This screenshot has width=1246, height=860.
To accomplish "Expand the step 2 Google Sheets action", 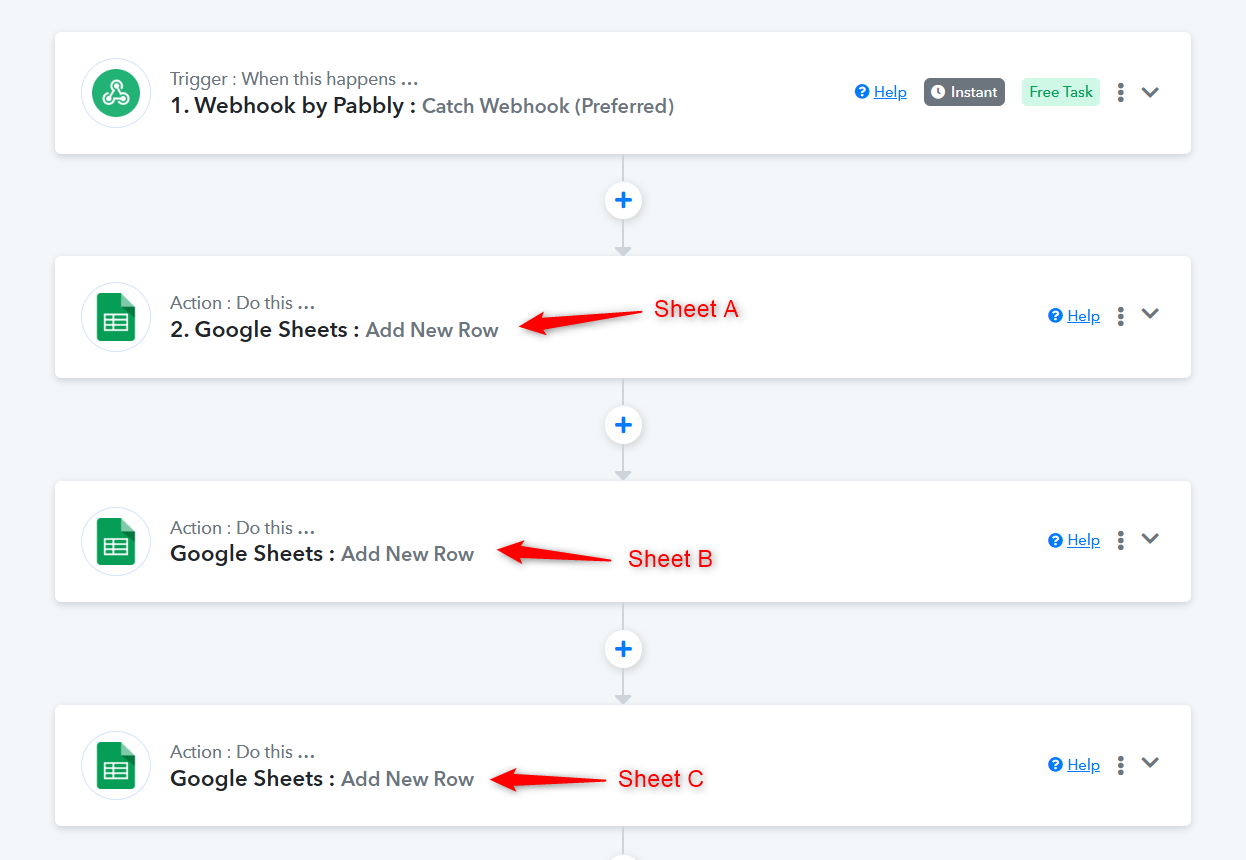I will [1151, 314].
